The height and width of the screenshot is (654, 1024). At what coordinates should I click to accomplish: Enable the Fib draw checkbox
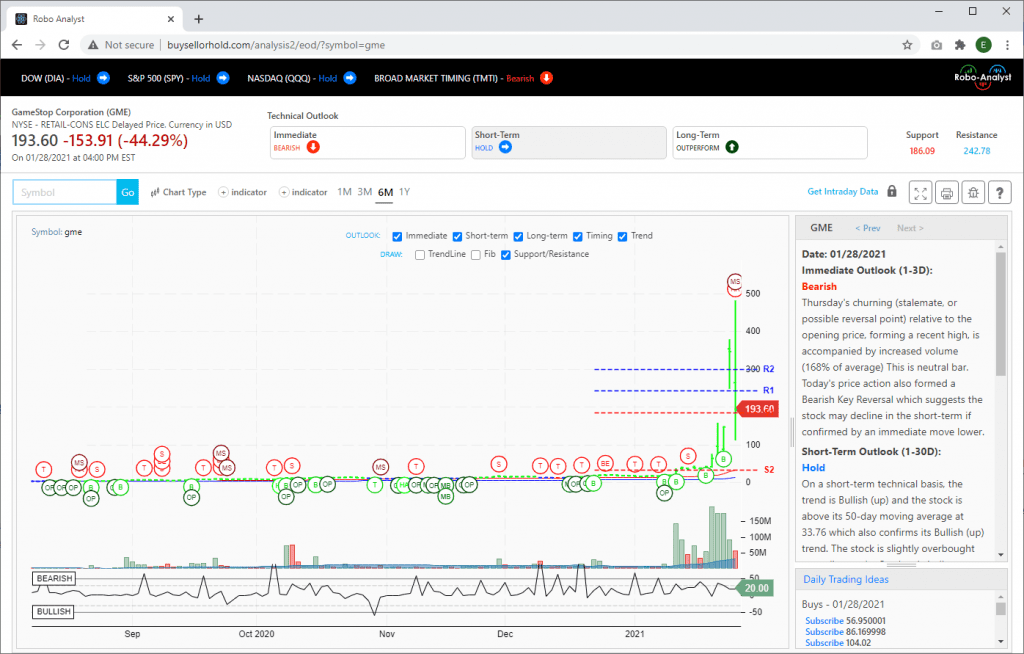click(476, 255)
